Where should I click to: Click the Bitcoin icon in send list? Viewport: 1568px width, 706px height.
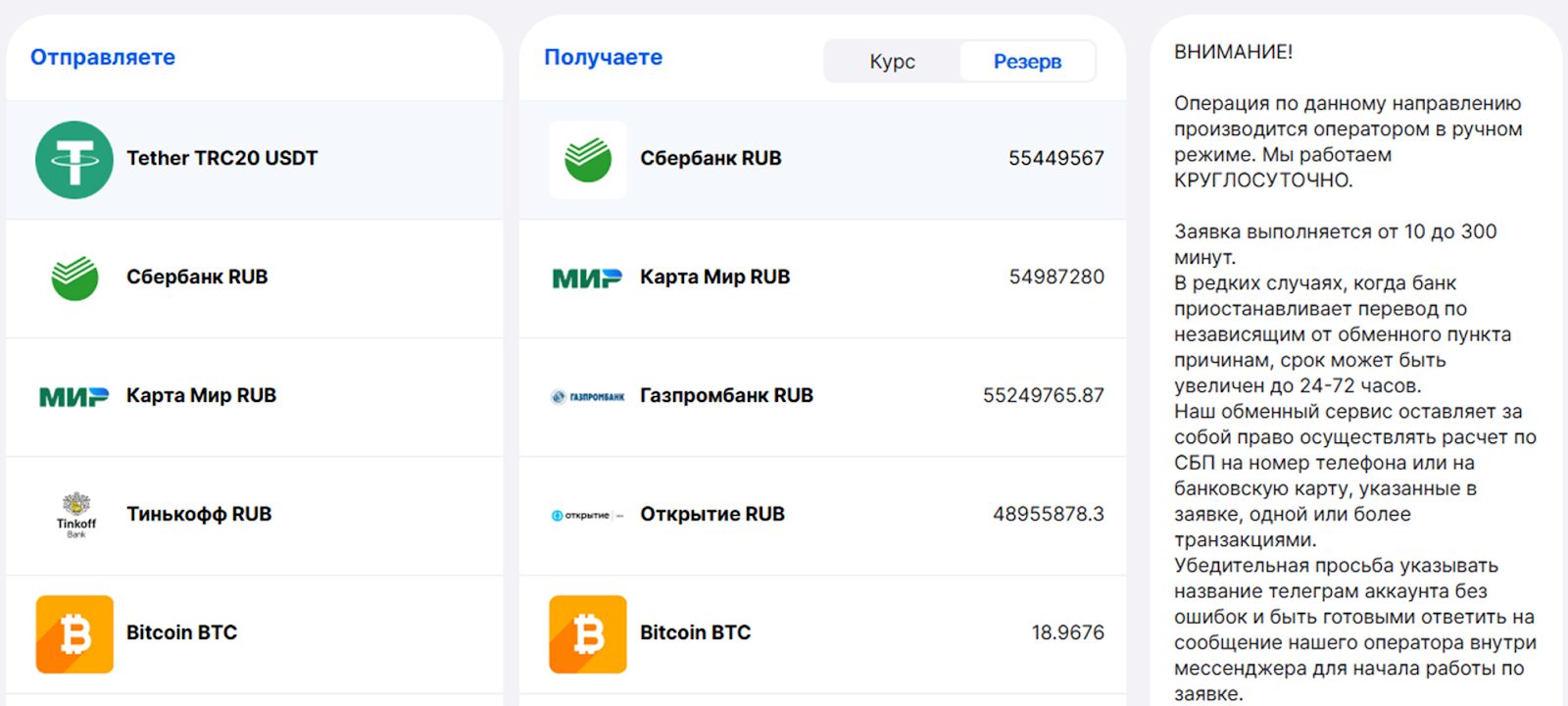[x=74, y=633]
